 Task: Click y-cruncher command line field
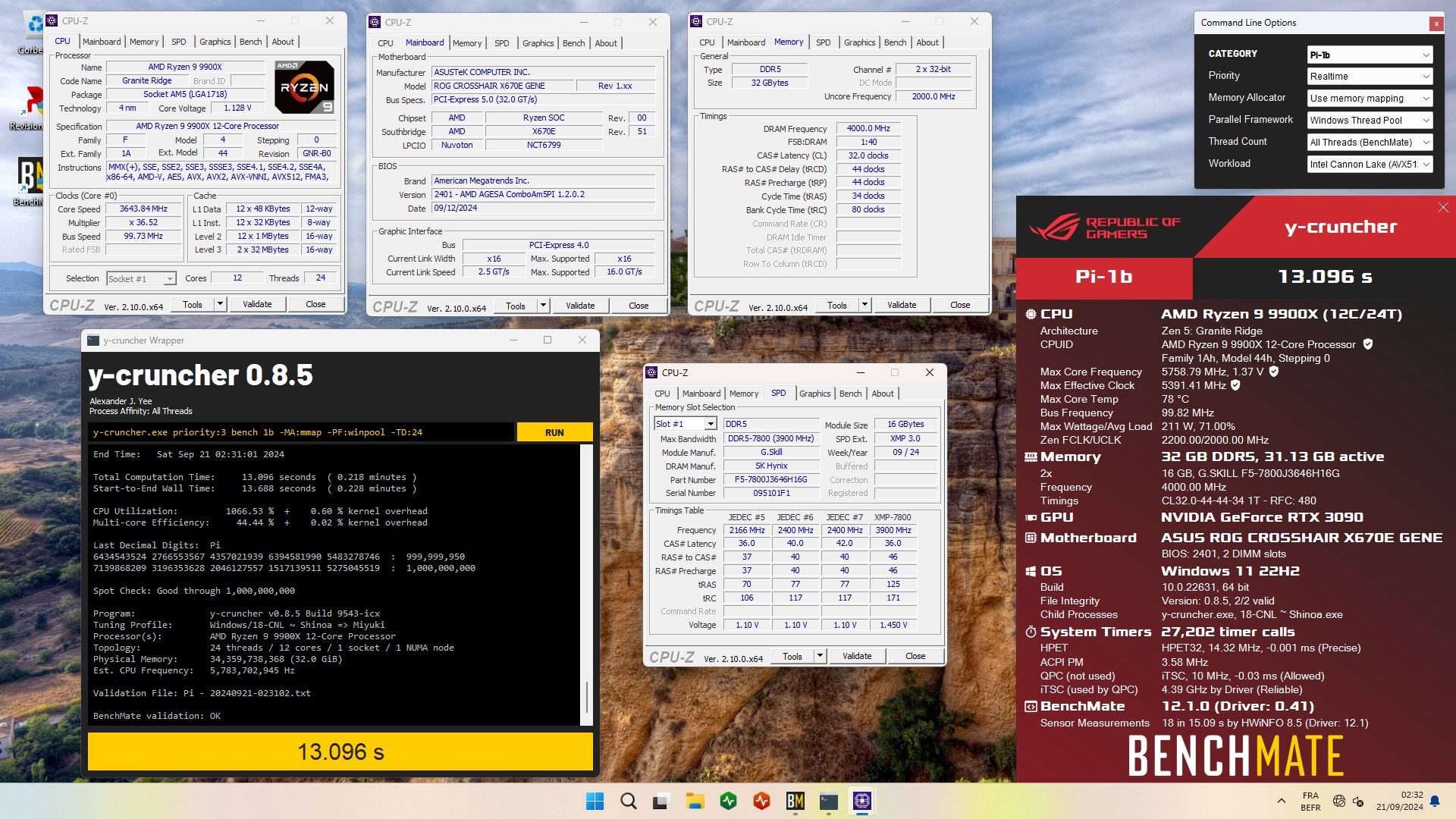pyautogui.click(x=300, y=432)
